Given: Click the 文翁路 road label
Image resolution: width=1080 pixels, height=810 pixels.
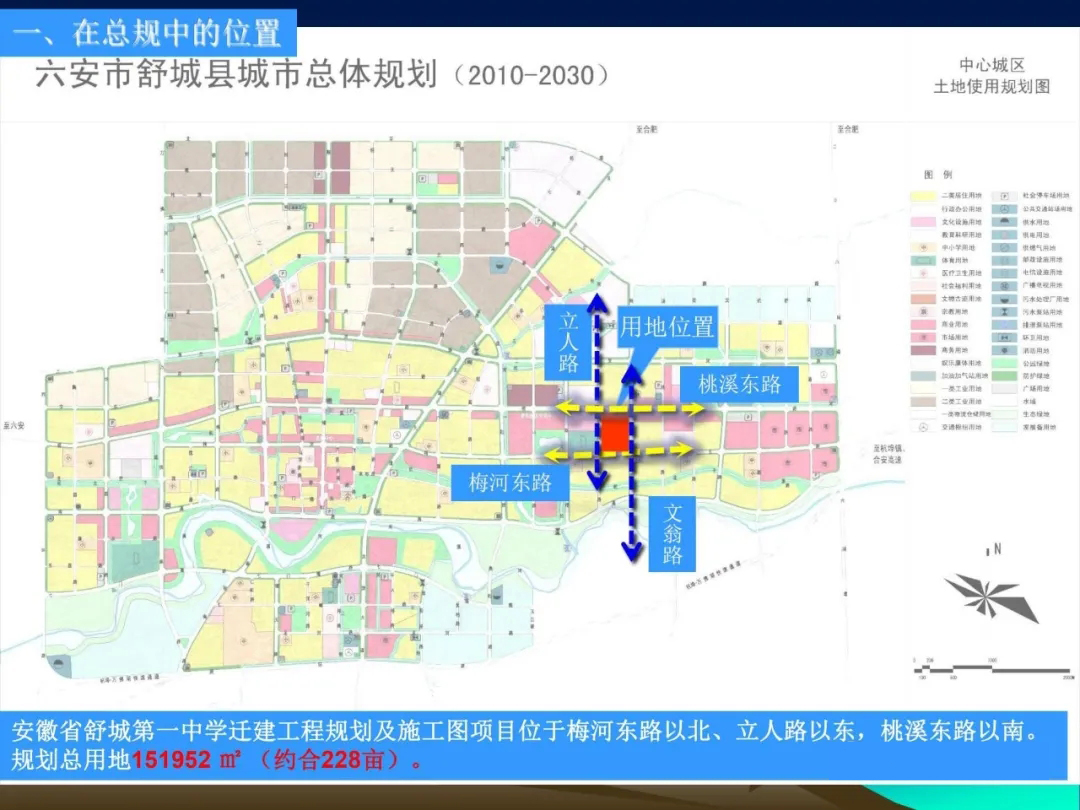Looking at the screenshot, I should (x=672, y=535).
